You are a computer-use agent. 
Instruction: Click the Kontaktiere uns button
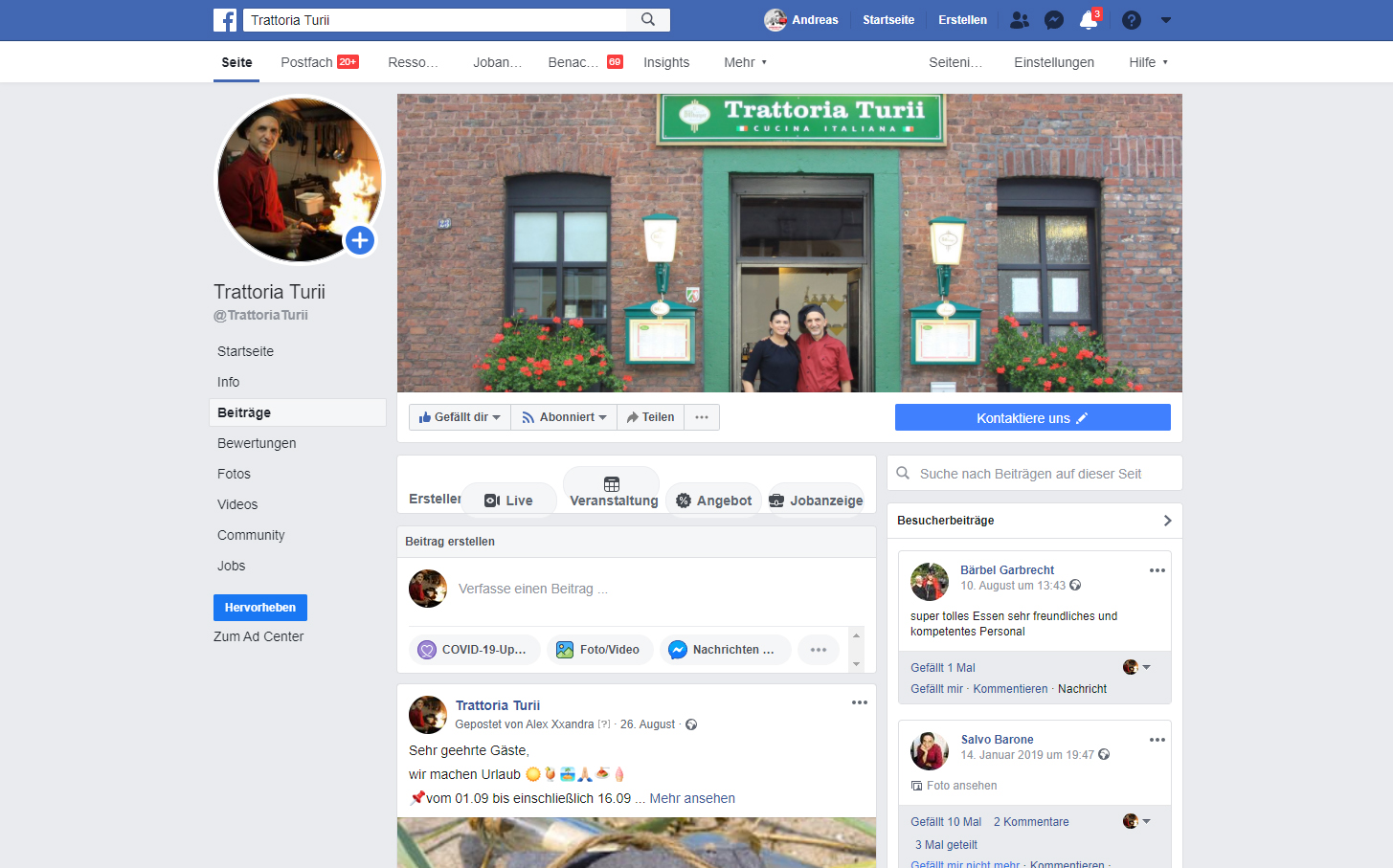pyautogui.click(x=1033, y=418)
